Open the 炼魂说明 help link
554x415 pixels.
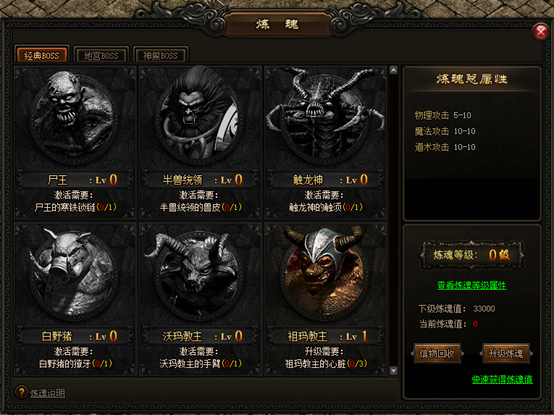pyautogui.click(x=47, y=393)
